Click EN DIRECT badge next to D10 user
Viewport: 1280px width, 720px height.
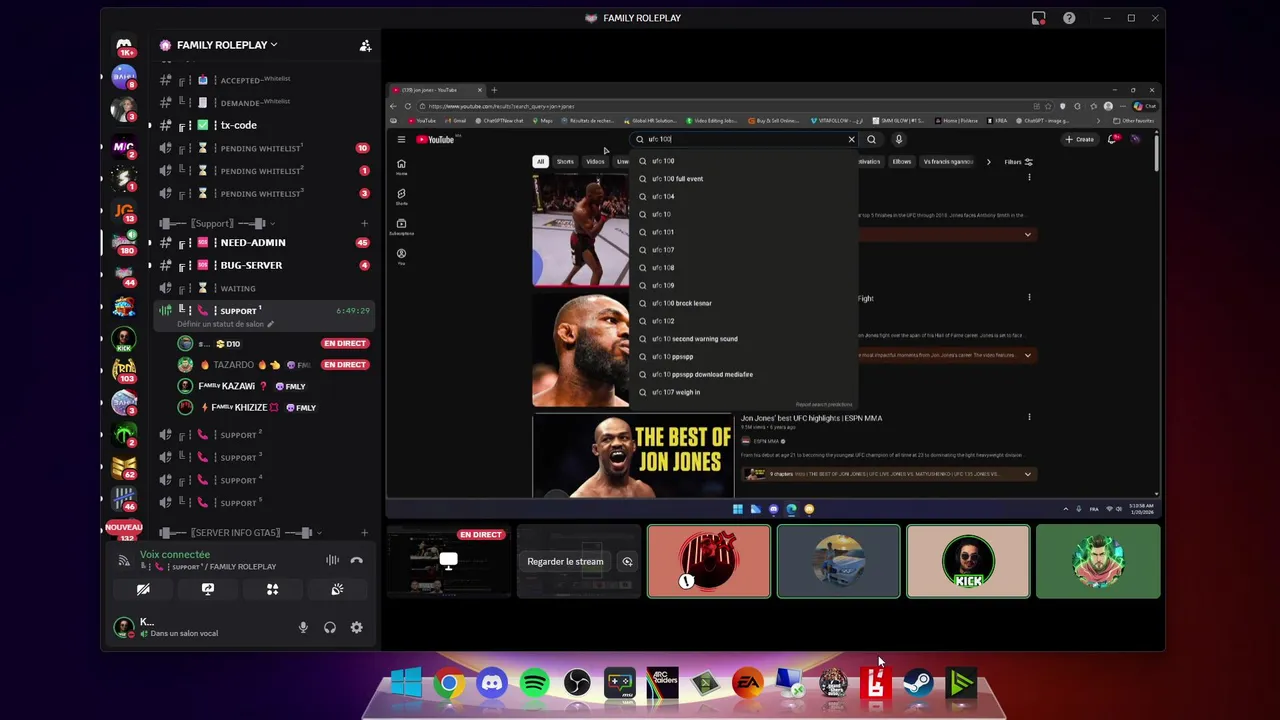(x=345, y=343)
